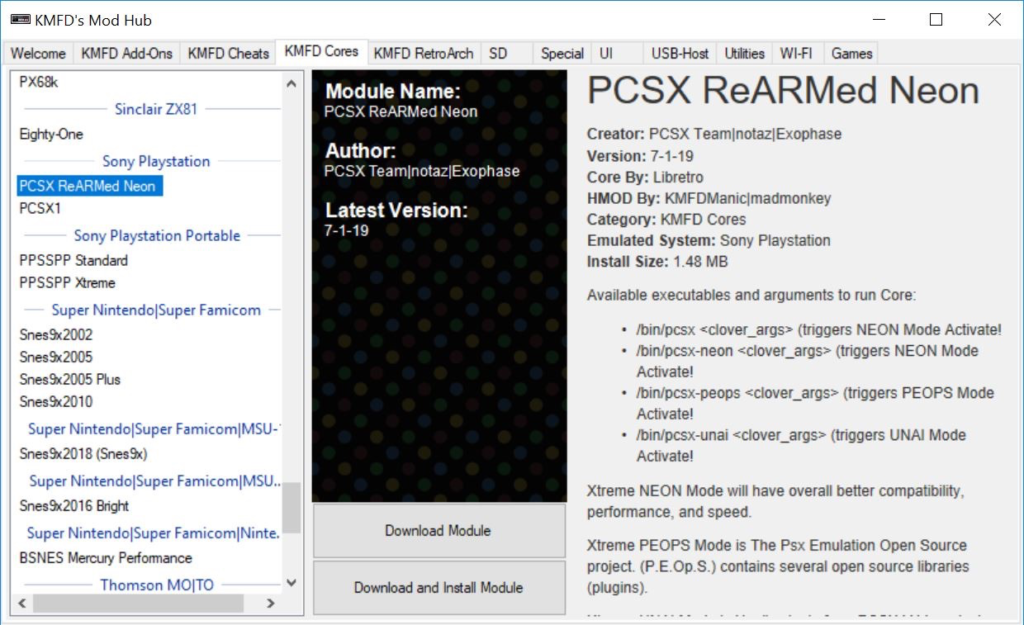
Task: Select PPSSPP Xtreme
Action: point(67,283)
